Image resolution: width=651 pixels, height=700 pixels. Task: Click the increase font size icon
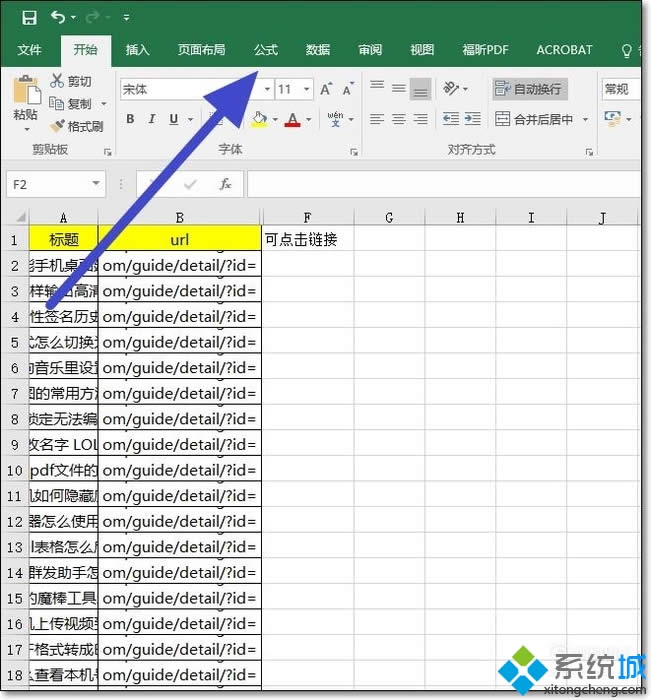click(326, 89)
